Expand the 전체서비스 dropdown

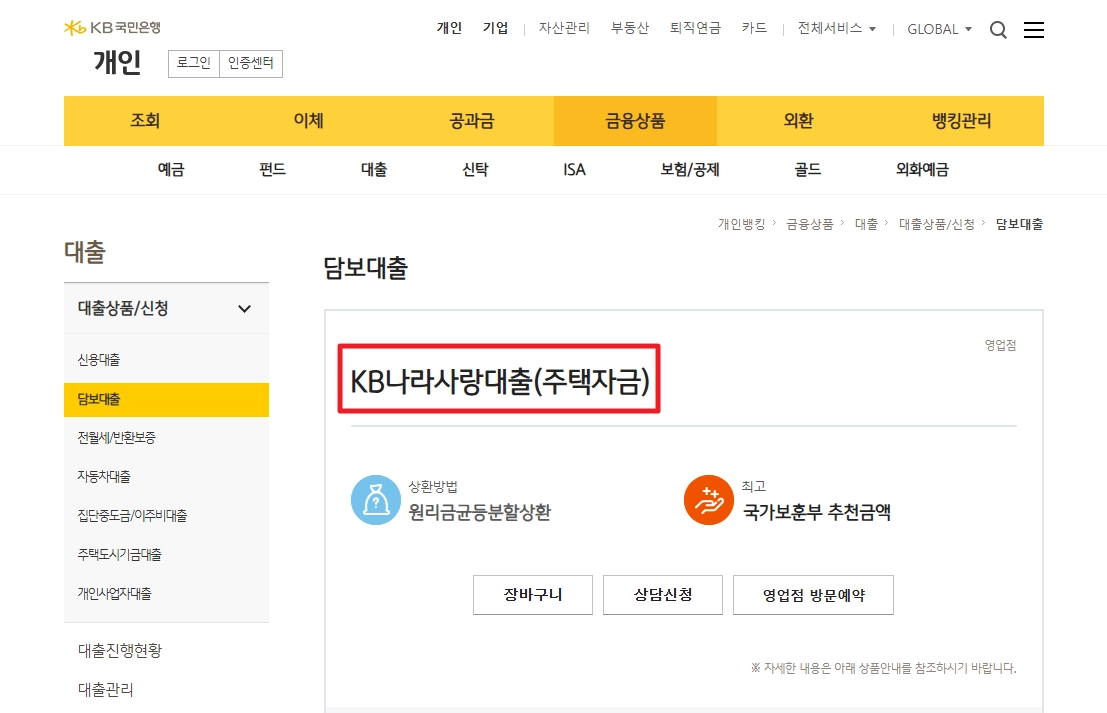[x=837, y=28]
